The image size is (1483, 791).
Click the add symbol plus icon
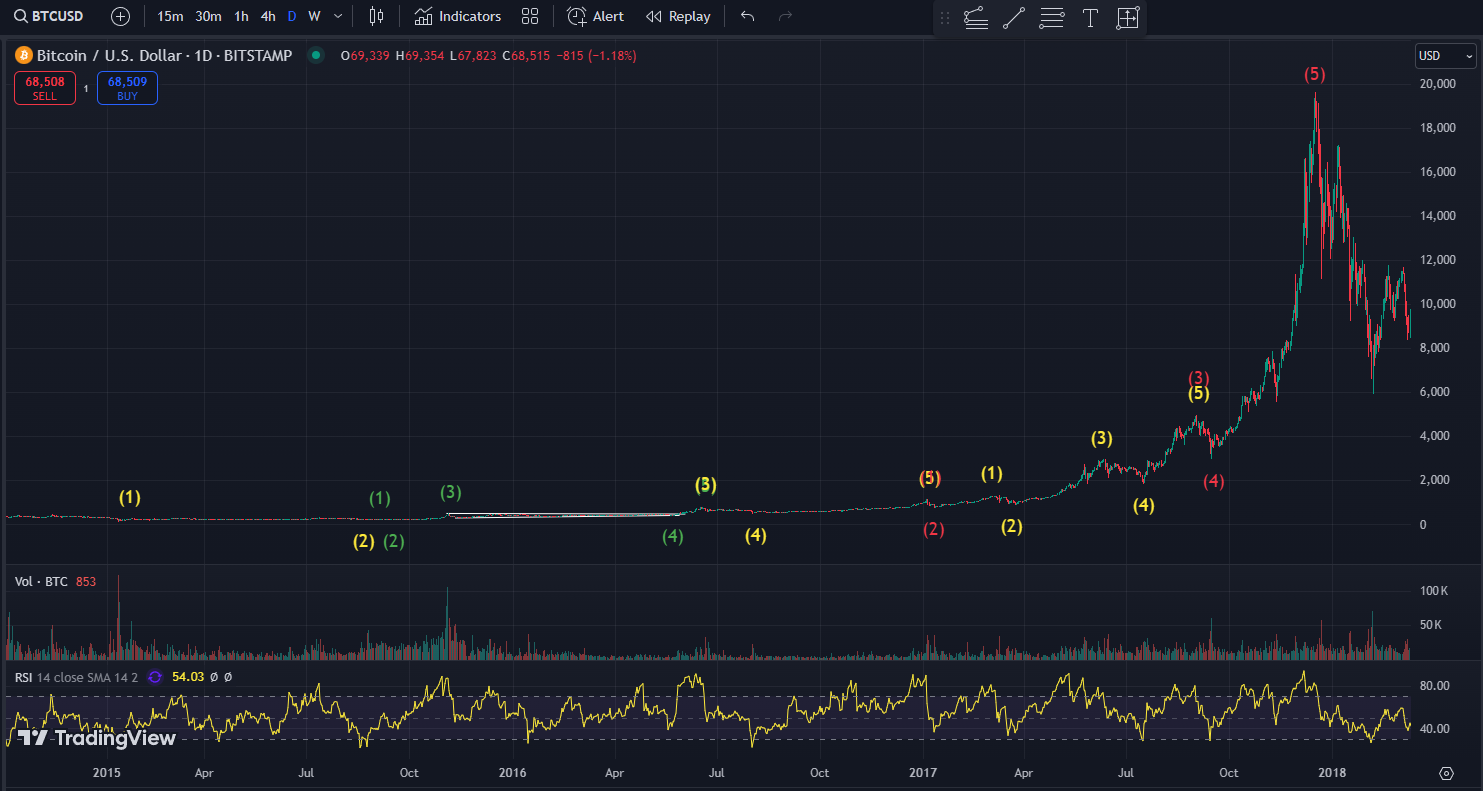120,16
